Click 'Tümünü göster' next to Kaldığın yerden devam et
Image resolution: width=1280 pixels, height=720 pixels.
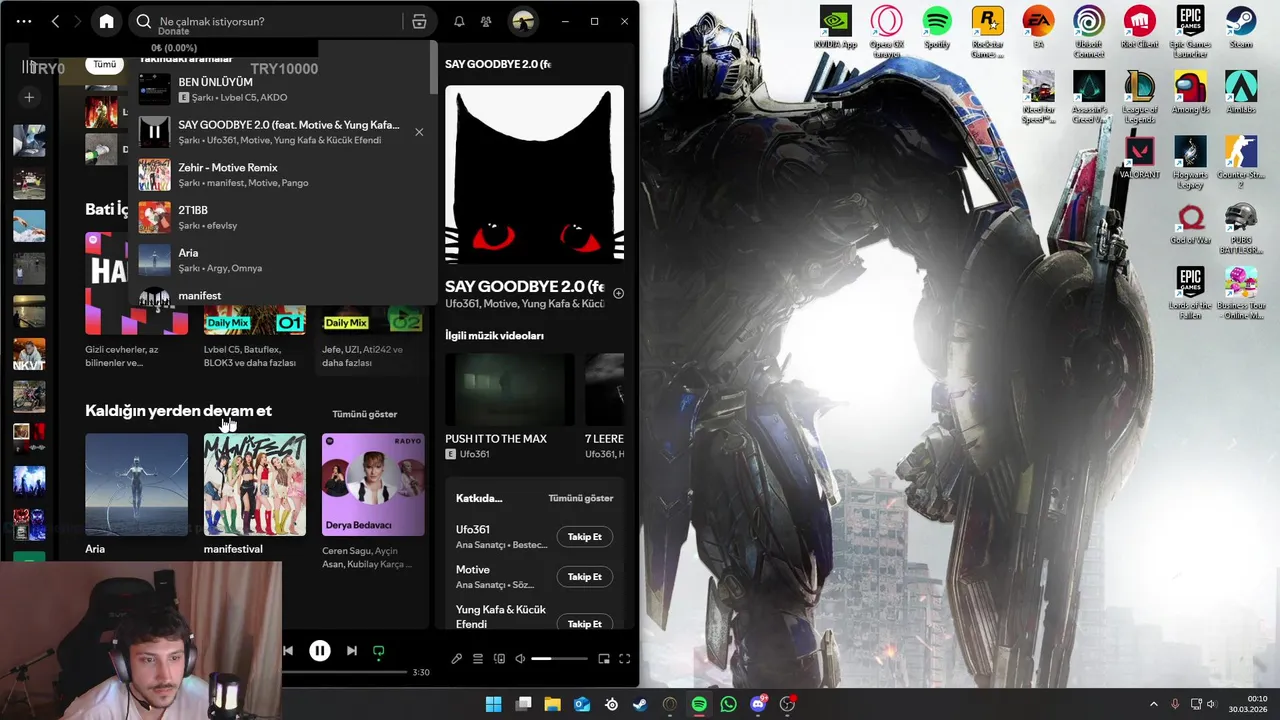[x=365, y=414]
